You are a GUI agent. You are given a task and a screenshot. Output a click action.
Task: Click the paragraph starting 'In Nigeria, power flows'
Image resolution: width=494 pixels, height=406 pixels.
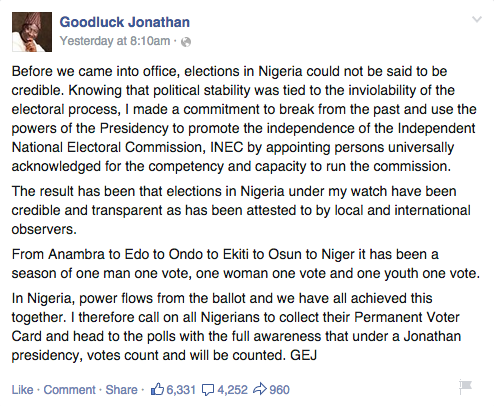click(x=236, y=327)
